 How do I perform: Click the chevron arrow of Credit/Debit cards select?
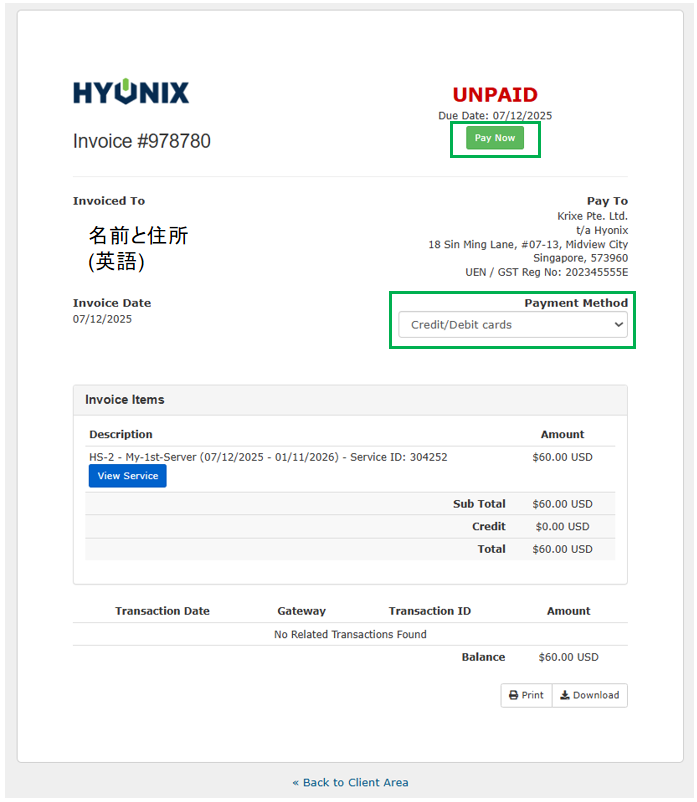(618, 325)
